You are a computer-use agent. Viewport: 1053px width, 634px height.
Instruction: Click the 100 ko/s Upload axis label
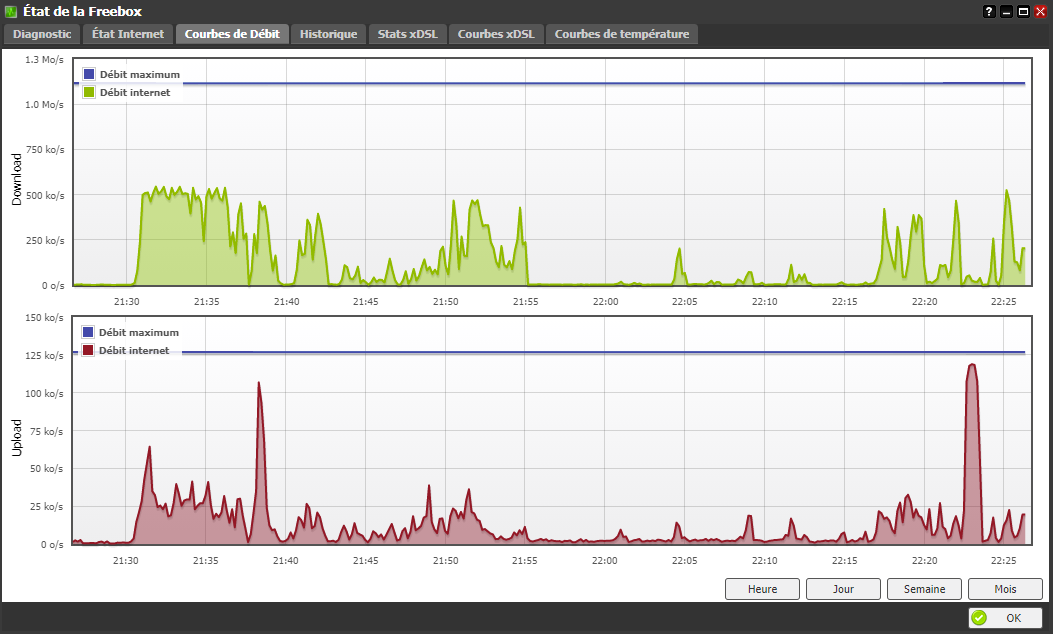pos(44,394)
